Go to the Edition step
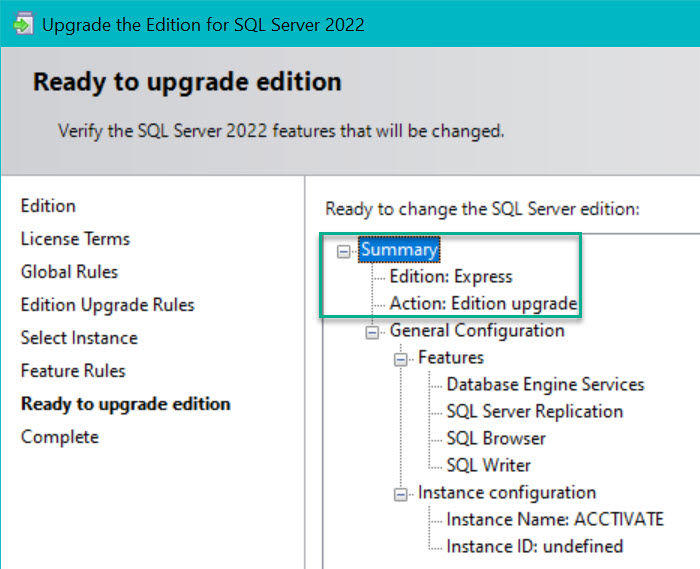 [48, 206]
